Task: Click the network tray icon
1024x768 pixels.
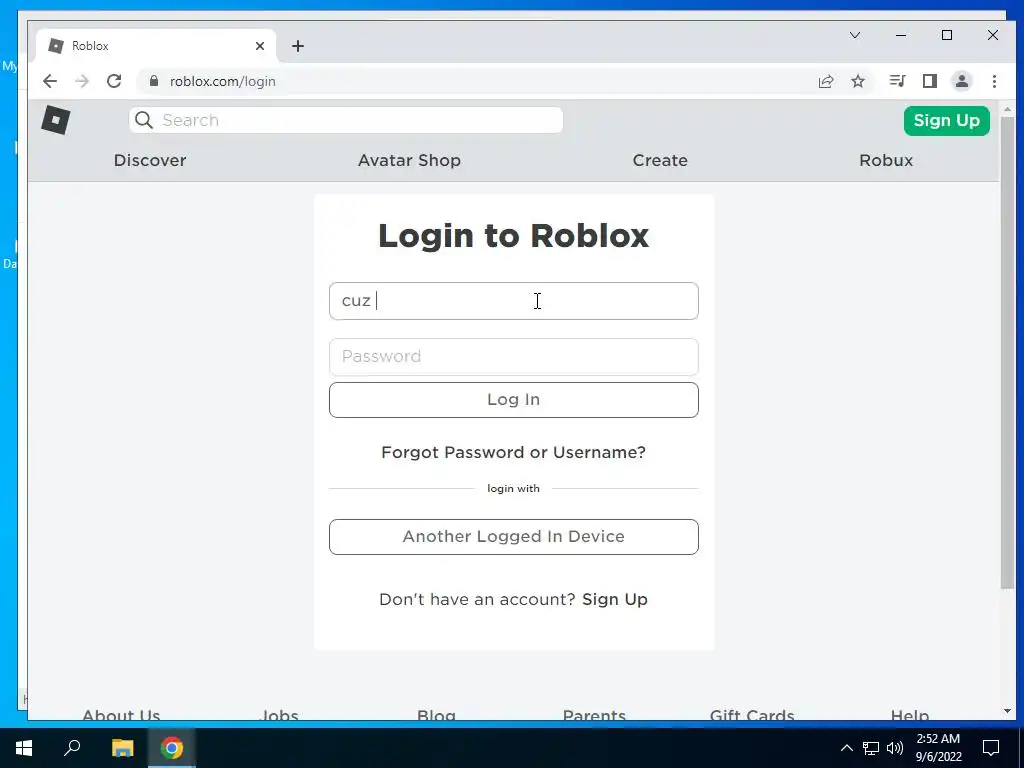Action: point(871,748)
